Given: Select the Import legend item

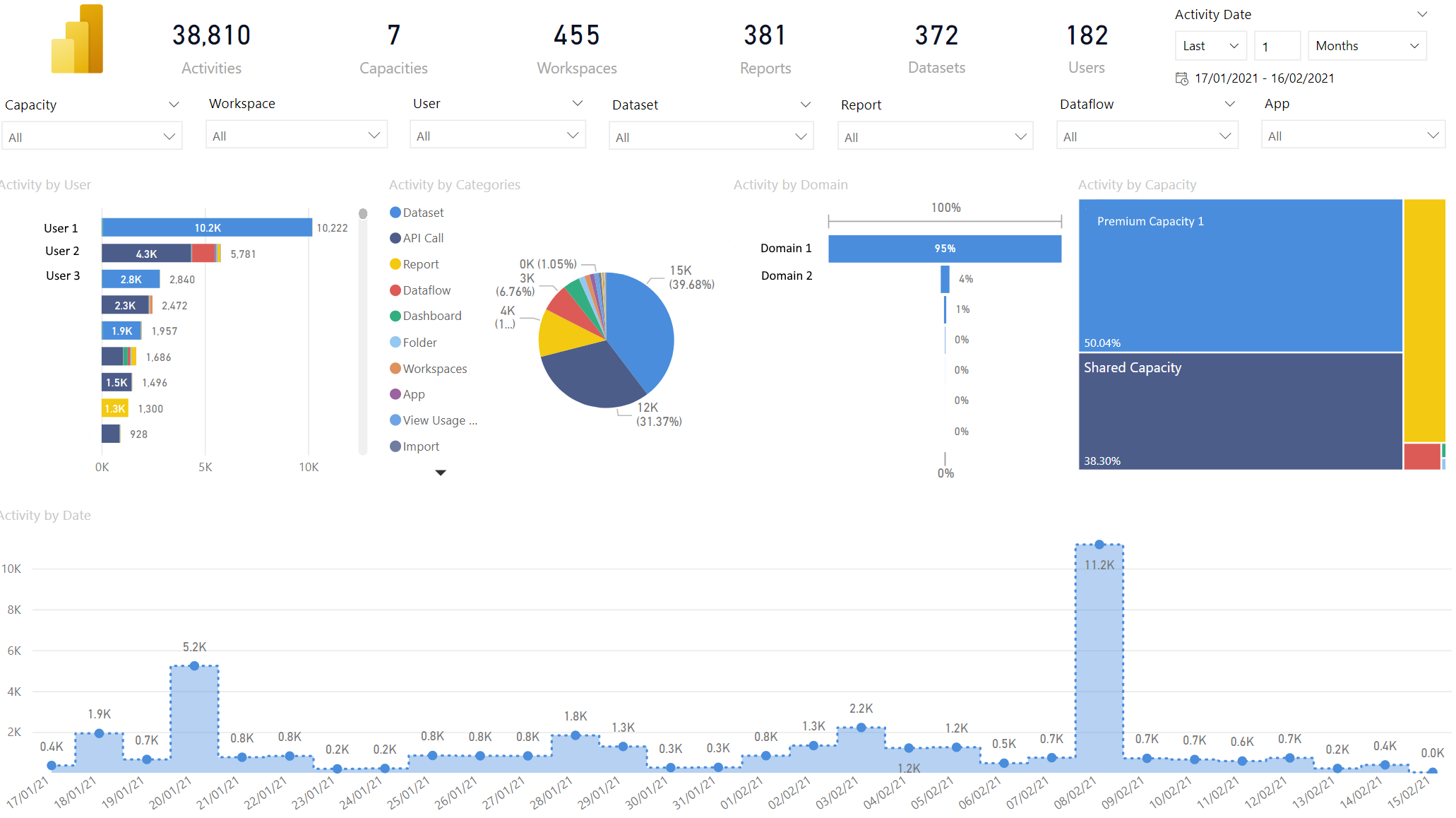Looking at the screenshot, I should [414, 446].
